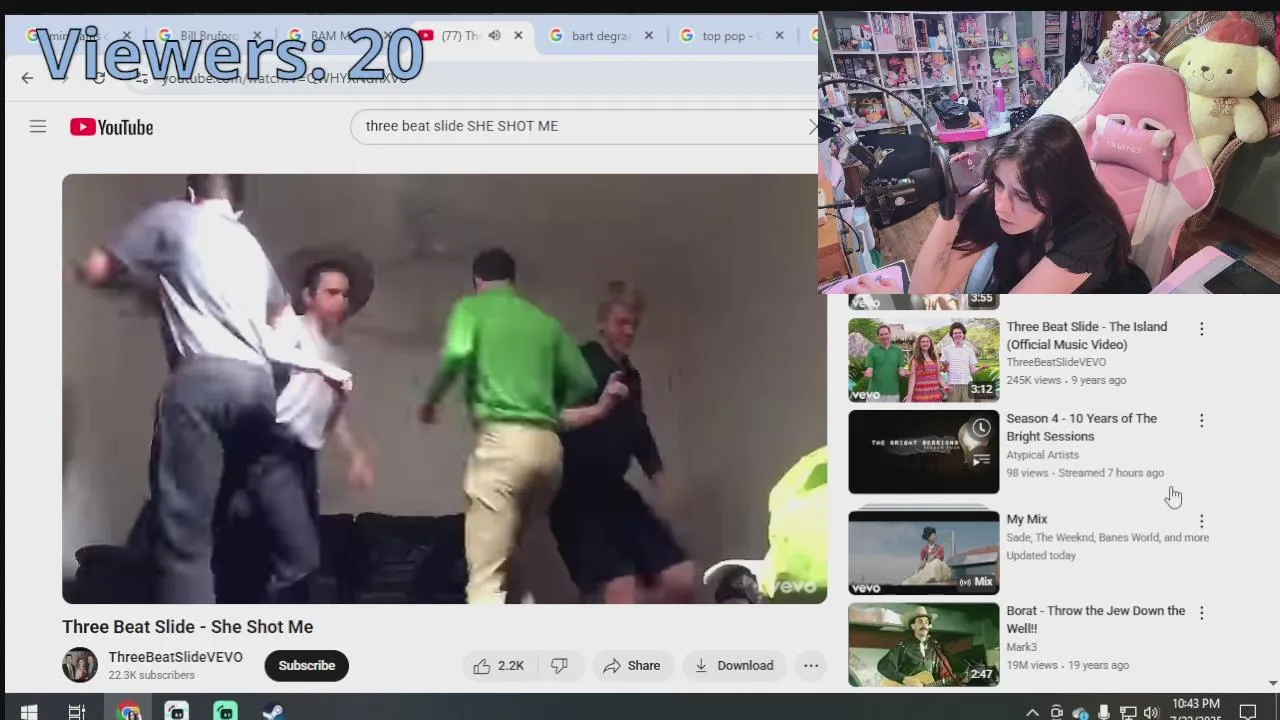1280x720 pixels.
Task: Click the Atypical Artists channel name
Action: pyautogui.click(x=1042, y=455)
